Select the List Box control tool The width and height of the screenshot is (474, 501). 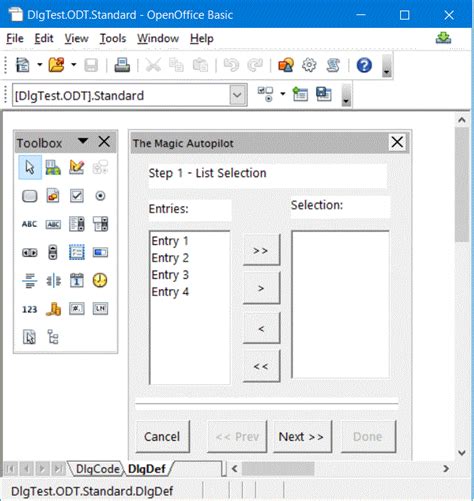point(77,224)
